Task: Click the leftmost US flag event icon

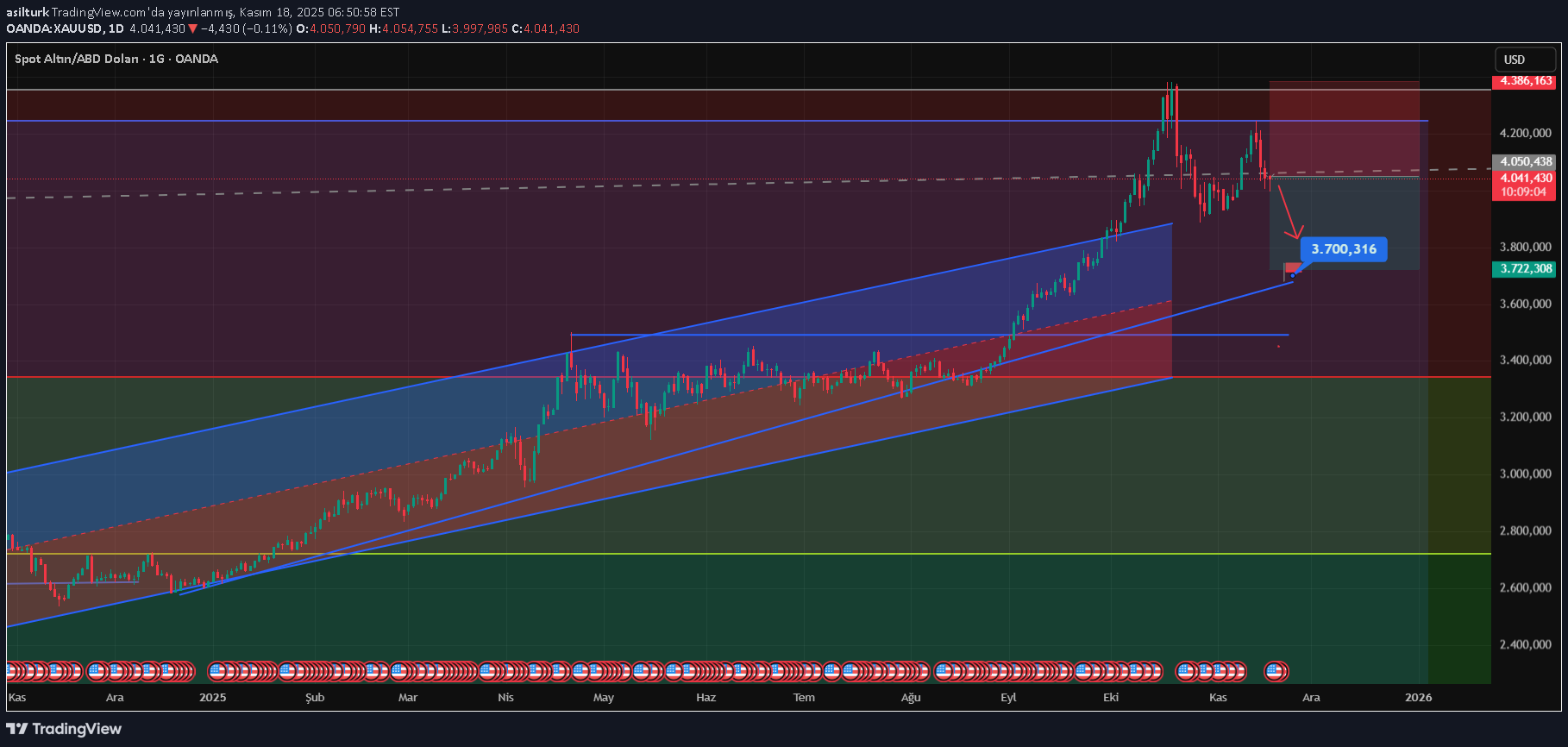Action: point(12,670)
